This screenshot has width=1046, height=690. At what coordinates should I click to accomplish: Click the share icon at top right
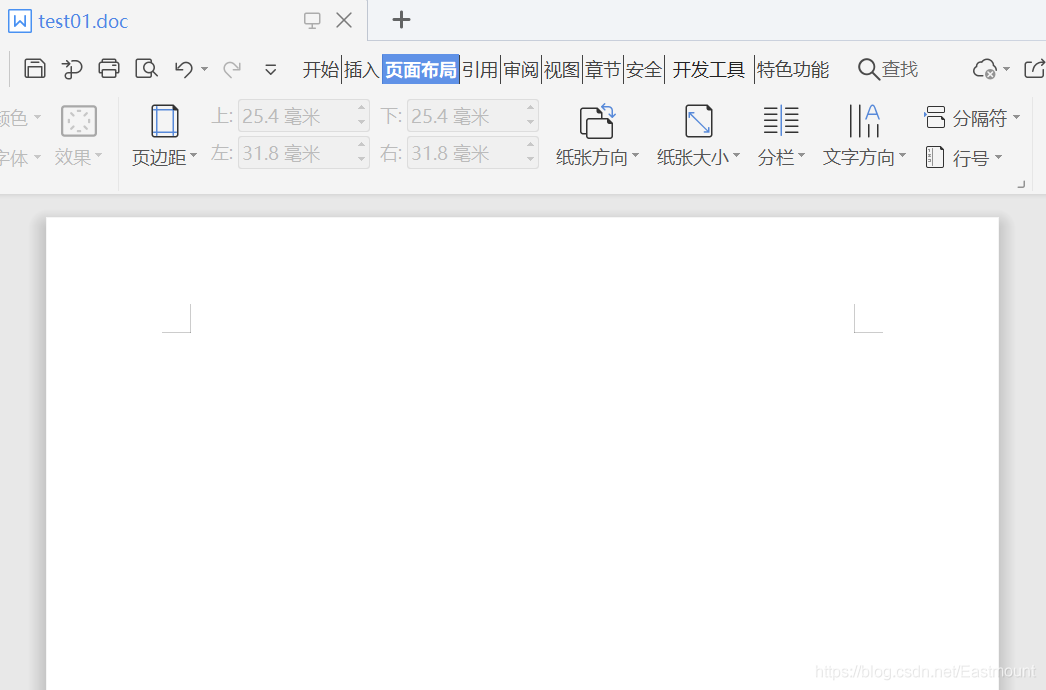pos(1034,69)
